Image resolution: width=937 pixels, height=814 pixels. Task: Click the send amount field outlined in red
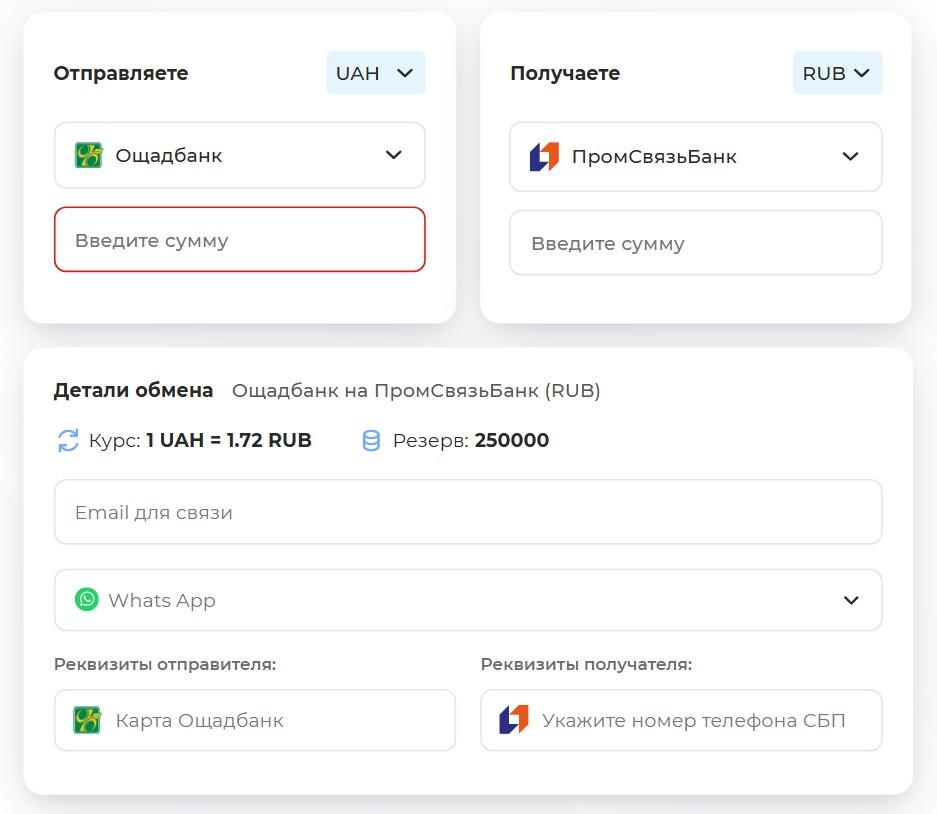(x=240, y=240)
